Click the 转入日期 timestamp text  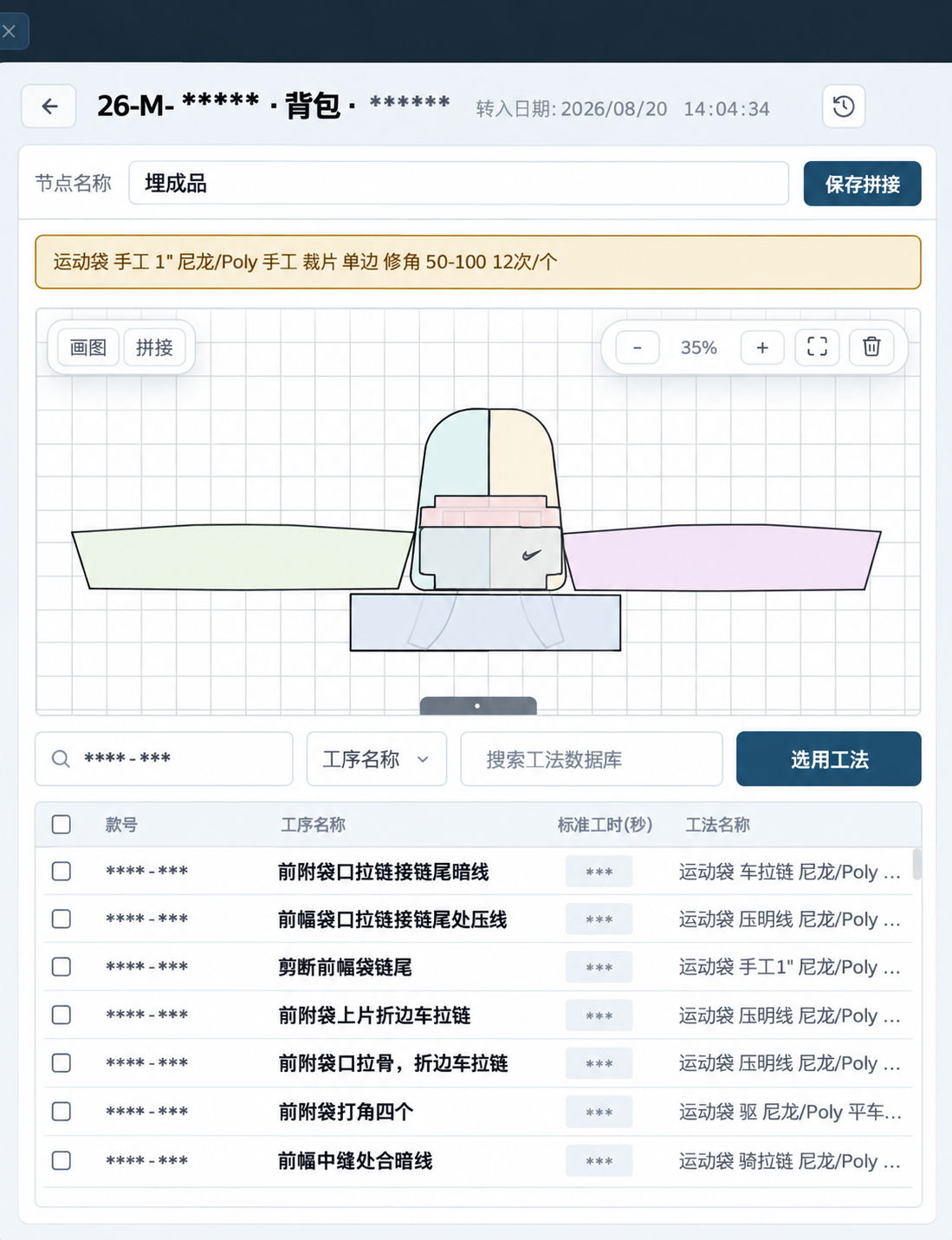[x=623, y=108]
